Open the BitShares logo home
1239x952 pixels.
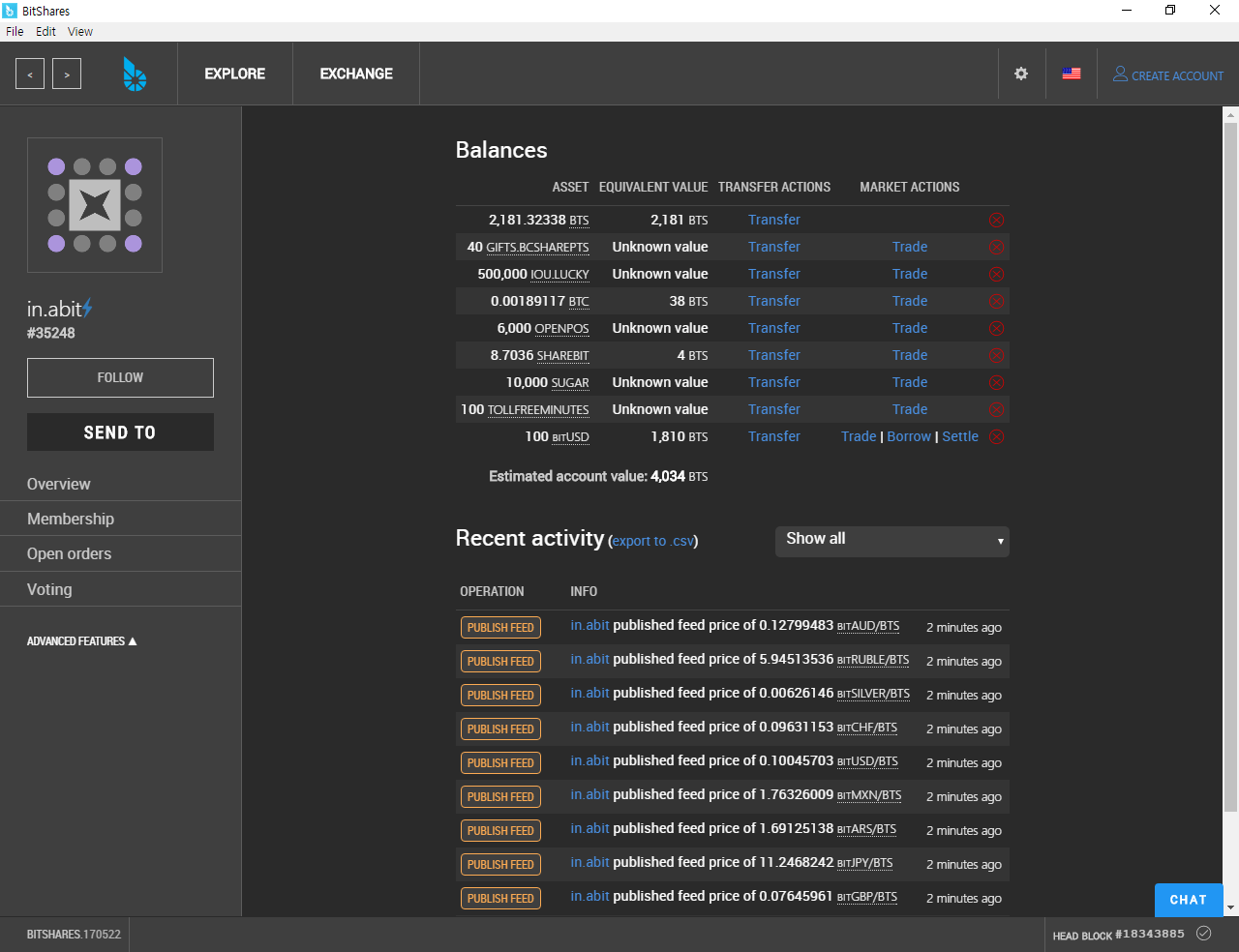(x=135, y=74)
